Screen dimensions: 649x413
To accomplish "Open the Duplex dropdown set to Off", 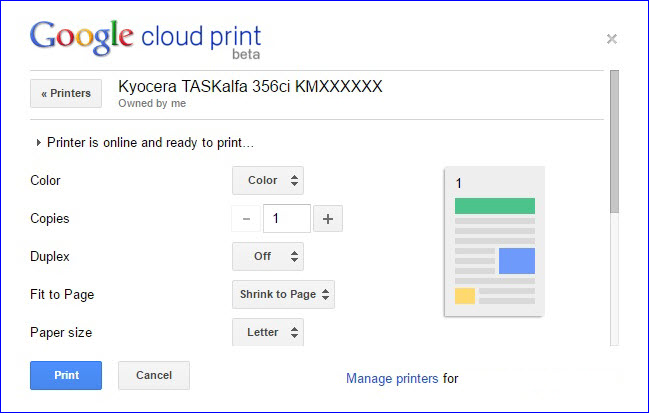I will click(268, 257).
